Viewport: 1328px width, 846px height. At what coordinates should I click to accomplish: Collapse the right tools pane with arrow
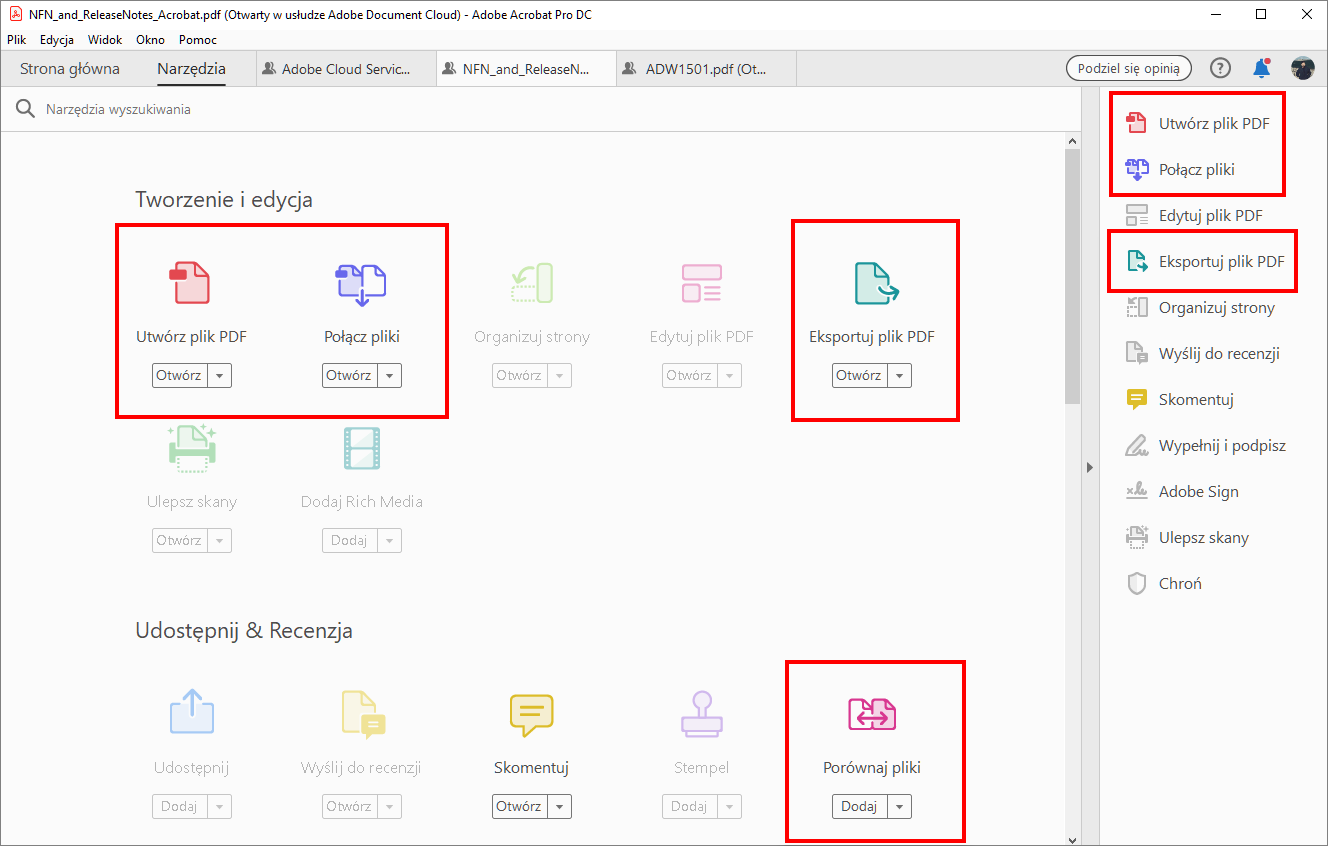point(1090,467)
